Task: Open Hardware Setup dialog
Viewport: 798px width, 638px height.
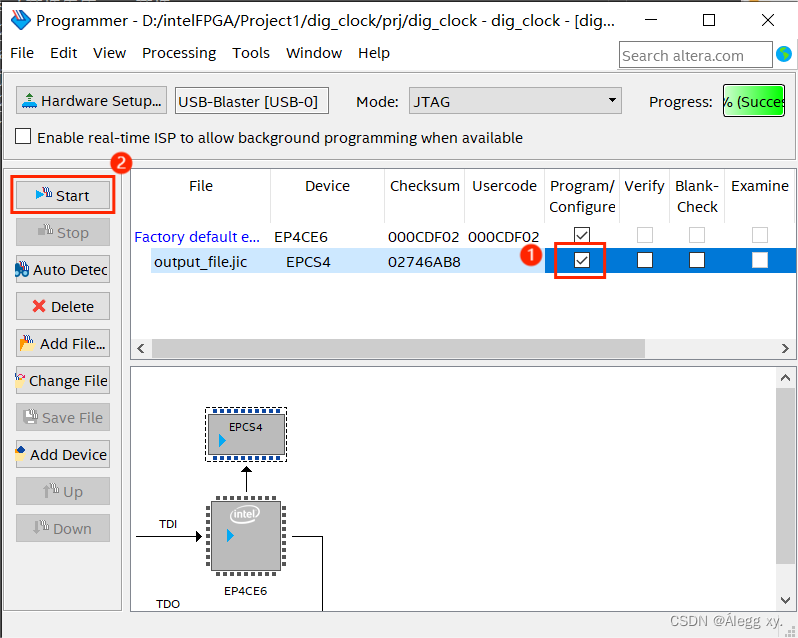Action: pyautogui.click(x=92, y=100)
